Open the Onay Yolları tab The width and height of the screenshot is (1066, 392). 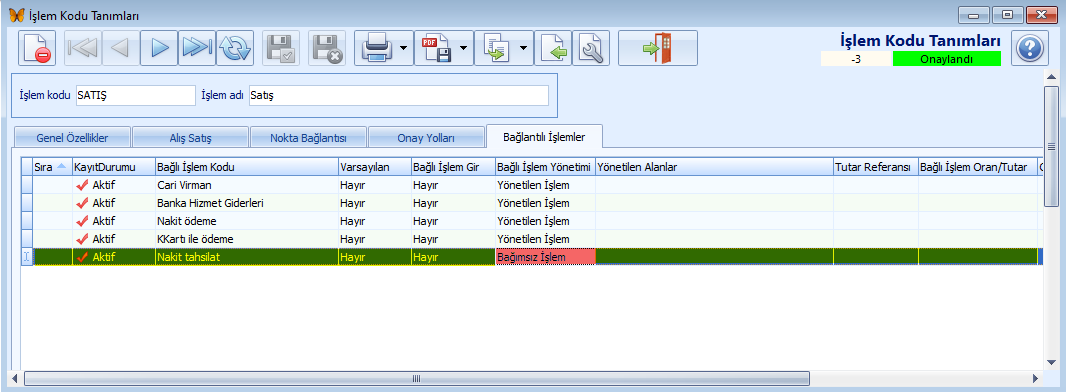click(426, 138)
